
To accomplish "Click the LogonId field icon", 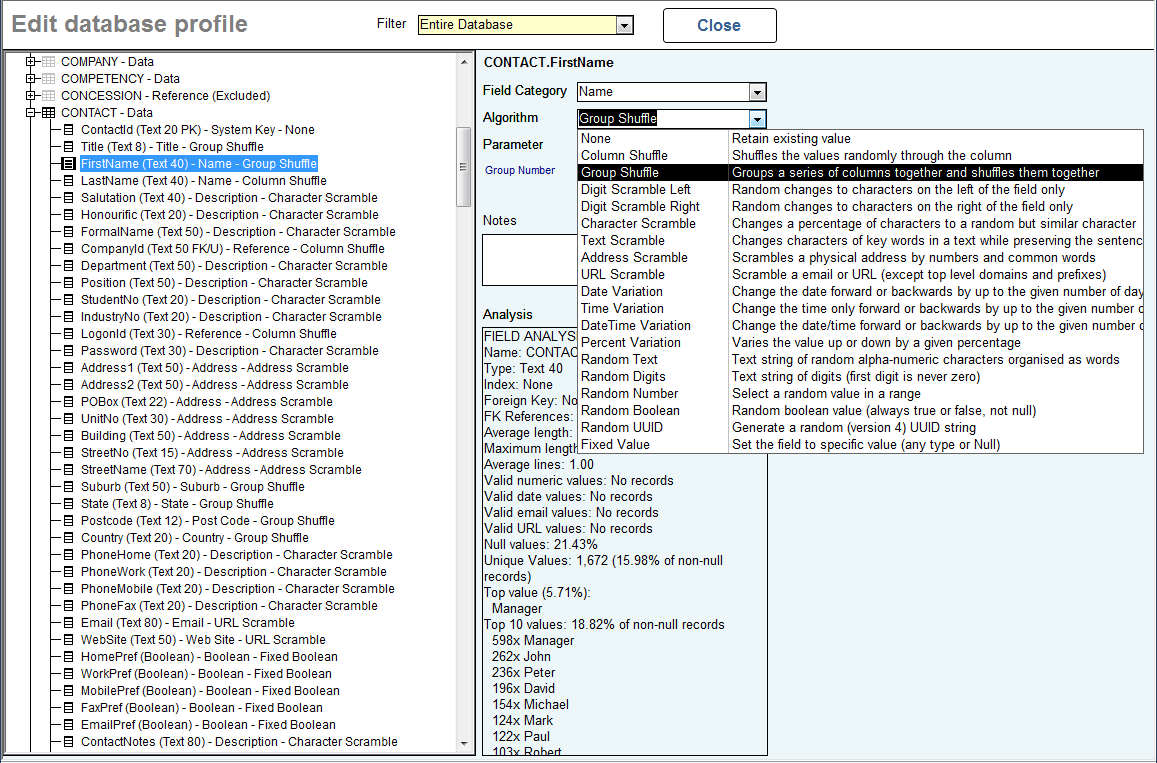I will click(69, 334).
